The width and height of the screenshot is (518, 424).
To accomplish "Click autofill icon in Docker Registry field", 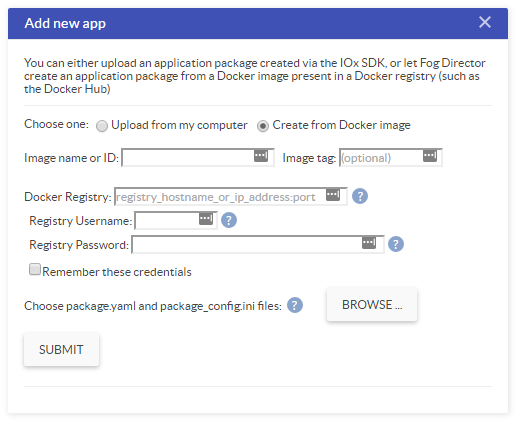I will pyautogui.click(x=333, y=195).
